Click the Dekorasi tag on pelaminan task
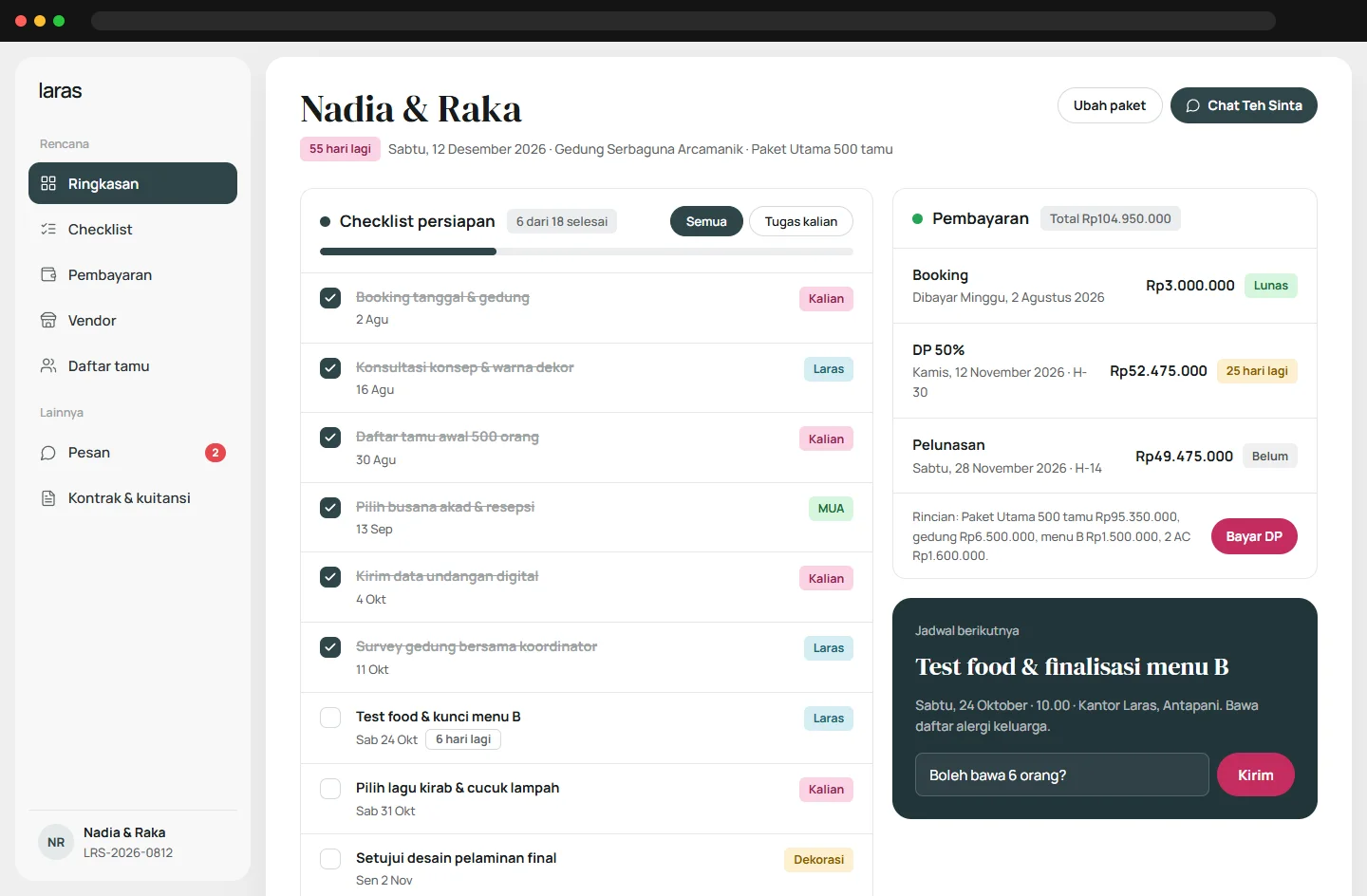The width and height of the screenshot is (1367, 896). (818, 860)
